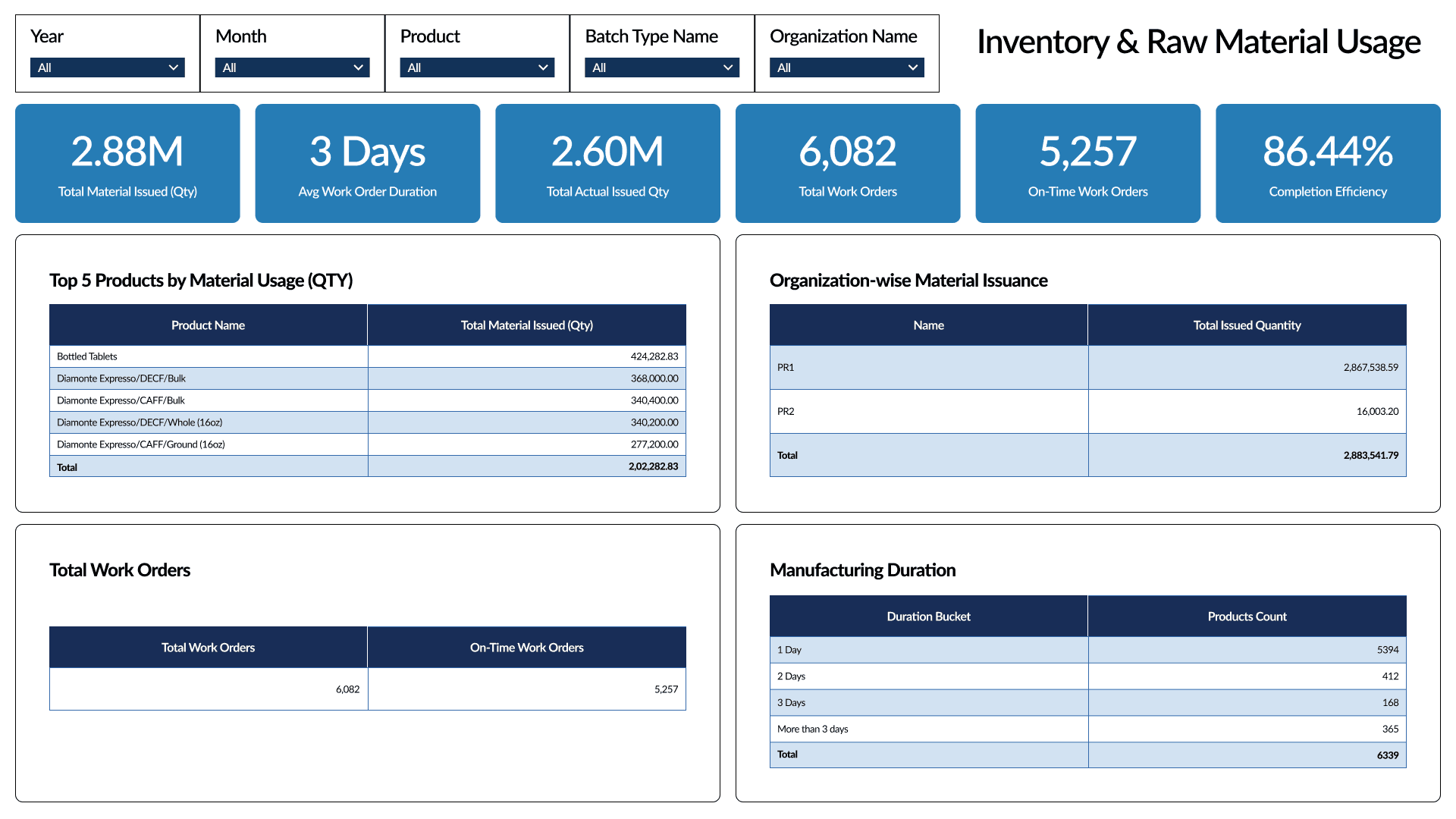Click the Month dropdown chevron arrow
Screen dimensions: 1456x819
[x=357, y=67]
